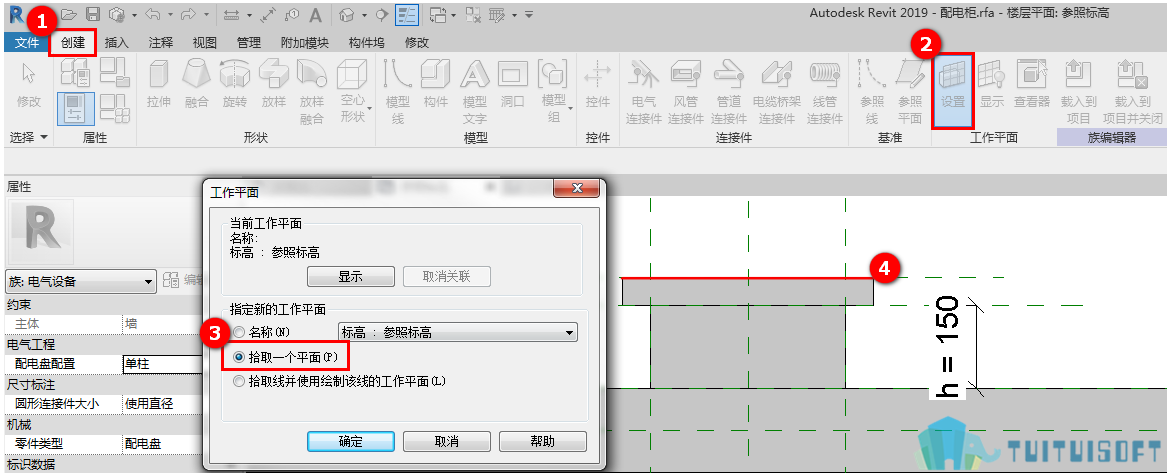Click 取消 in the 工作平面 dialog
Screen dimensions: 1171x476
point(447,441)
